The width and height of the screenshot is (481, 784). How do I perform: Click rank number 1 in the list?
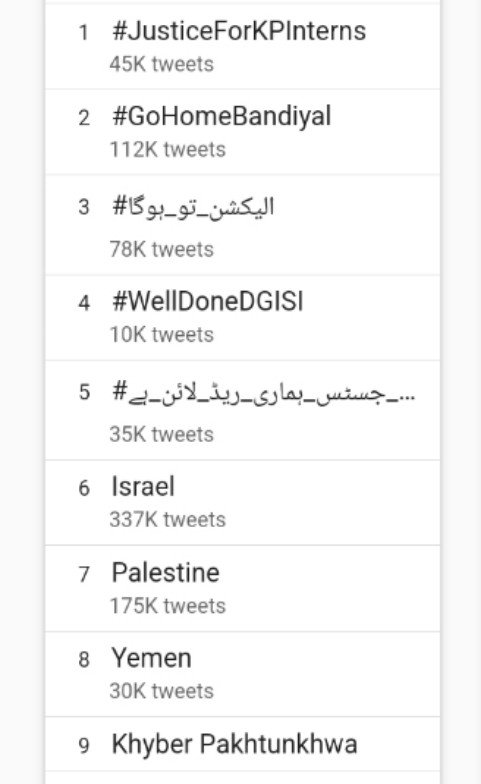pos(84,32)
